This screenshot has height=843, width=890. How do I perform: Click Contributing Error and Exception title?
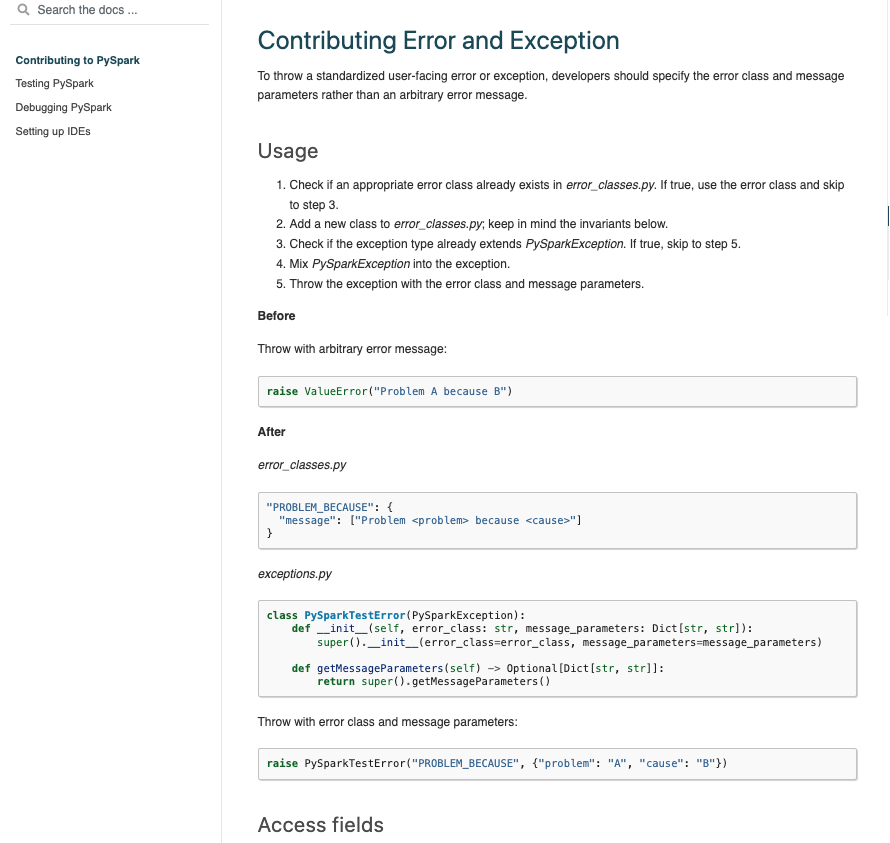pyautogui.click(x=438, y=41)
